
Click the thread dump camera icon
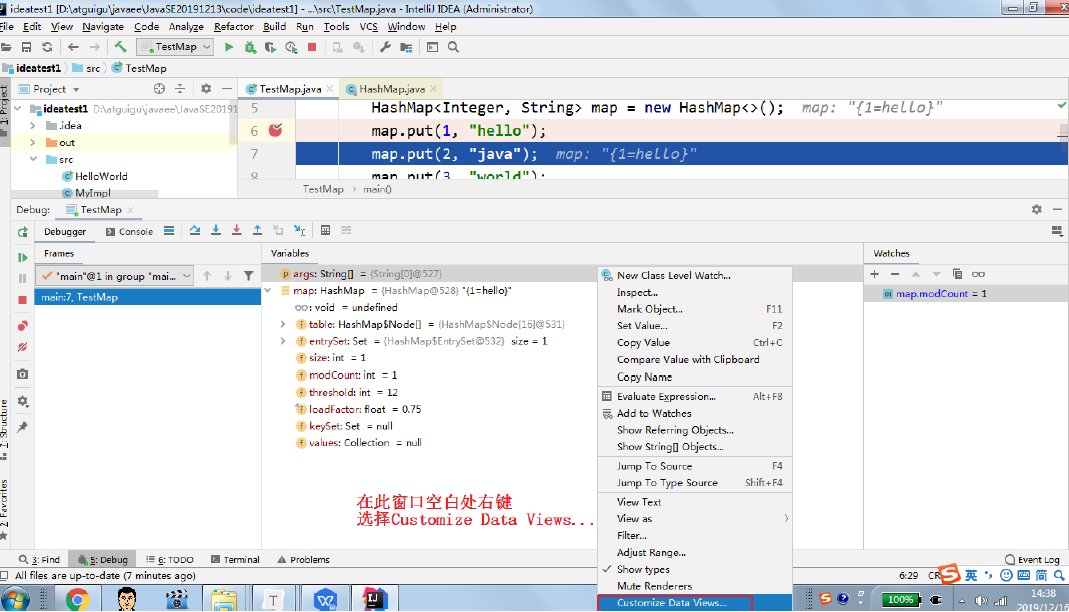coord(22,374)
